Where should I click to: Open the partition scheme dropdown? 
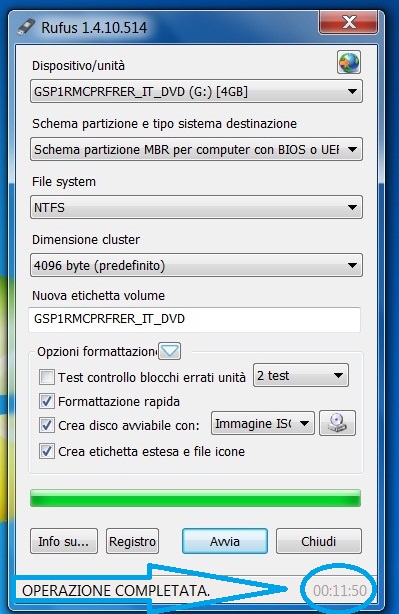(196, 149)
